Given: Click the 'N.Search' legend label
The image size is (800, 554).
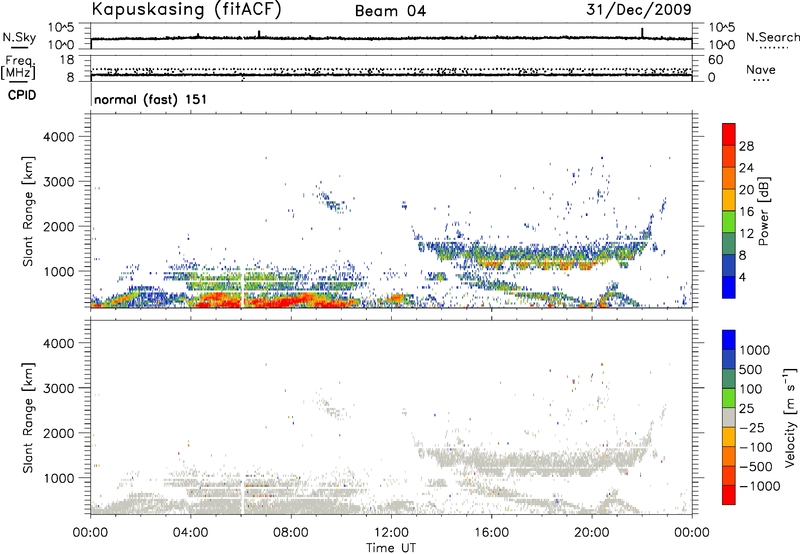Looking at the screenshot, I should 772,37.
